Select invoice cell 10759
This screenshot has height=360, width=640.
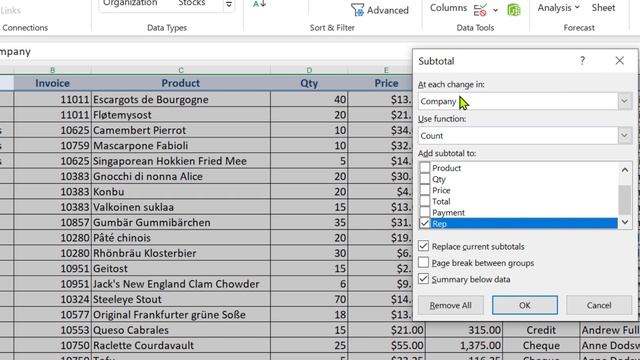pyautogui.click(x=52, y=146)
